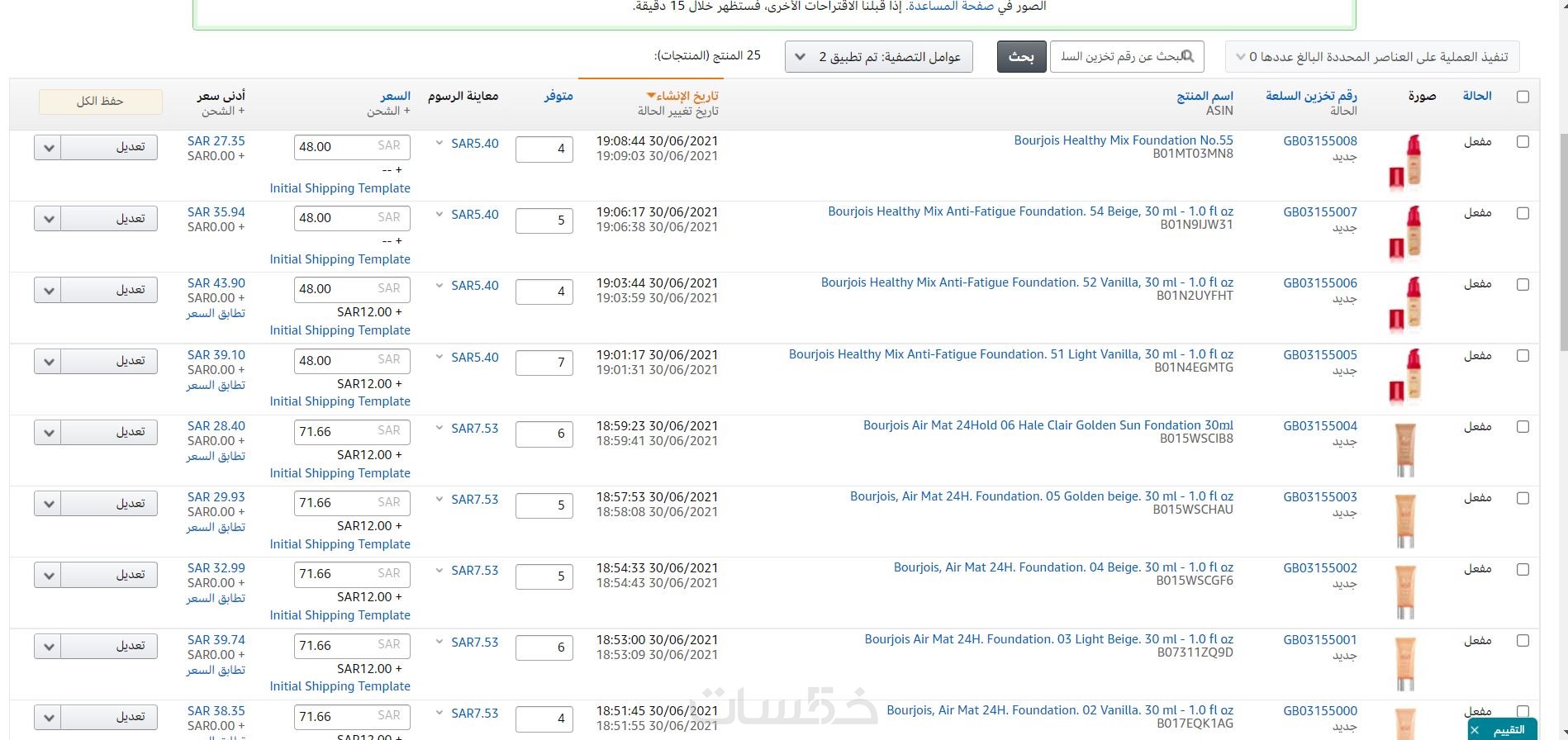Select checkbox for SKU GB03155007
1568x740 pixels.
point(1523,213)
